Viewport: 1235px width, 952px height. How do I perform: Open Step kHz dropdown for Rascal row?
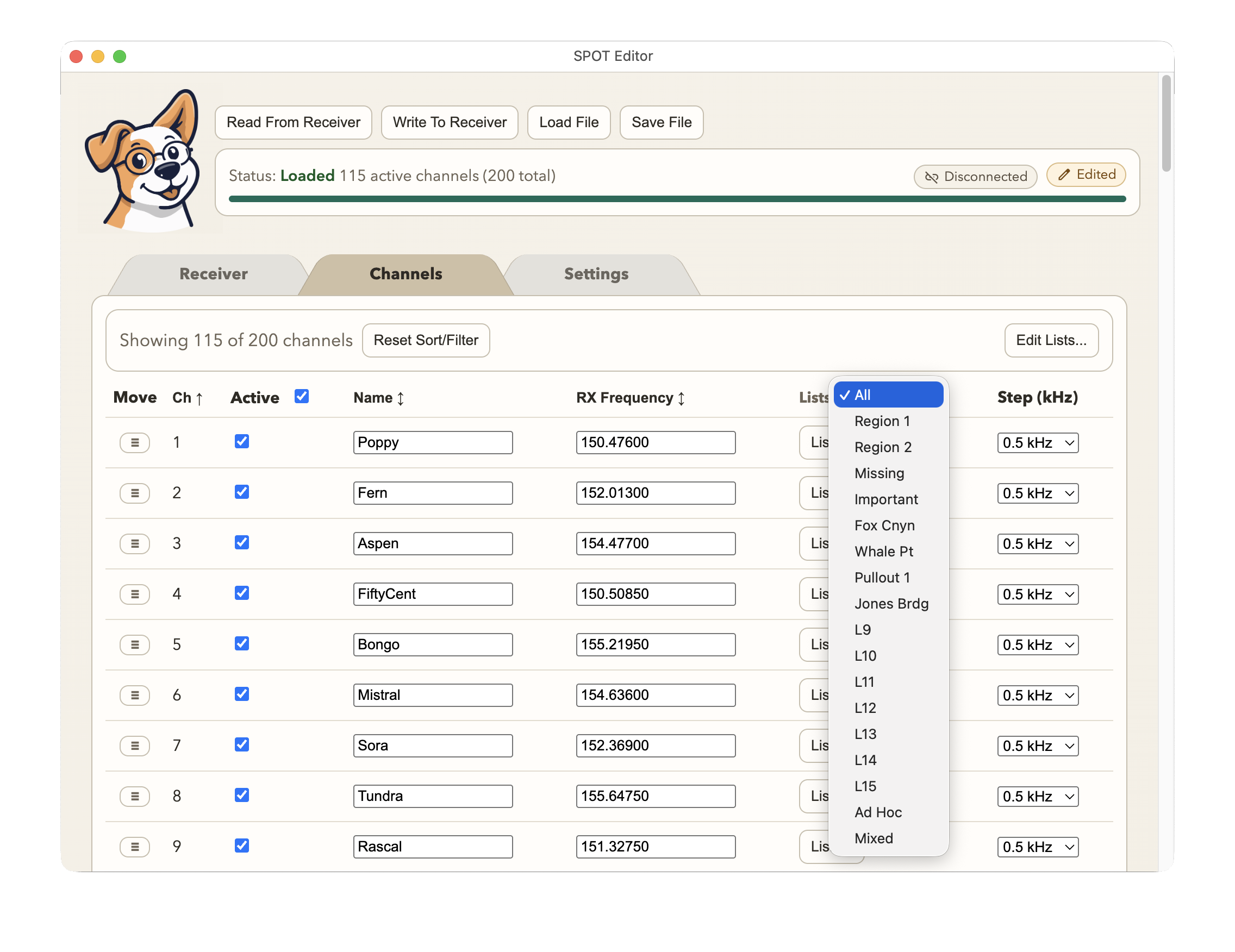(x=1038, y=847)
